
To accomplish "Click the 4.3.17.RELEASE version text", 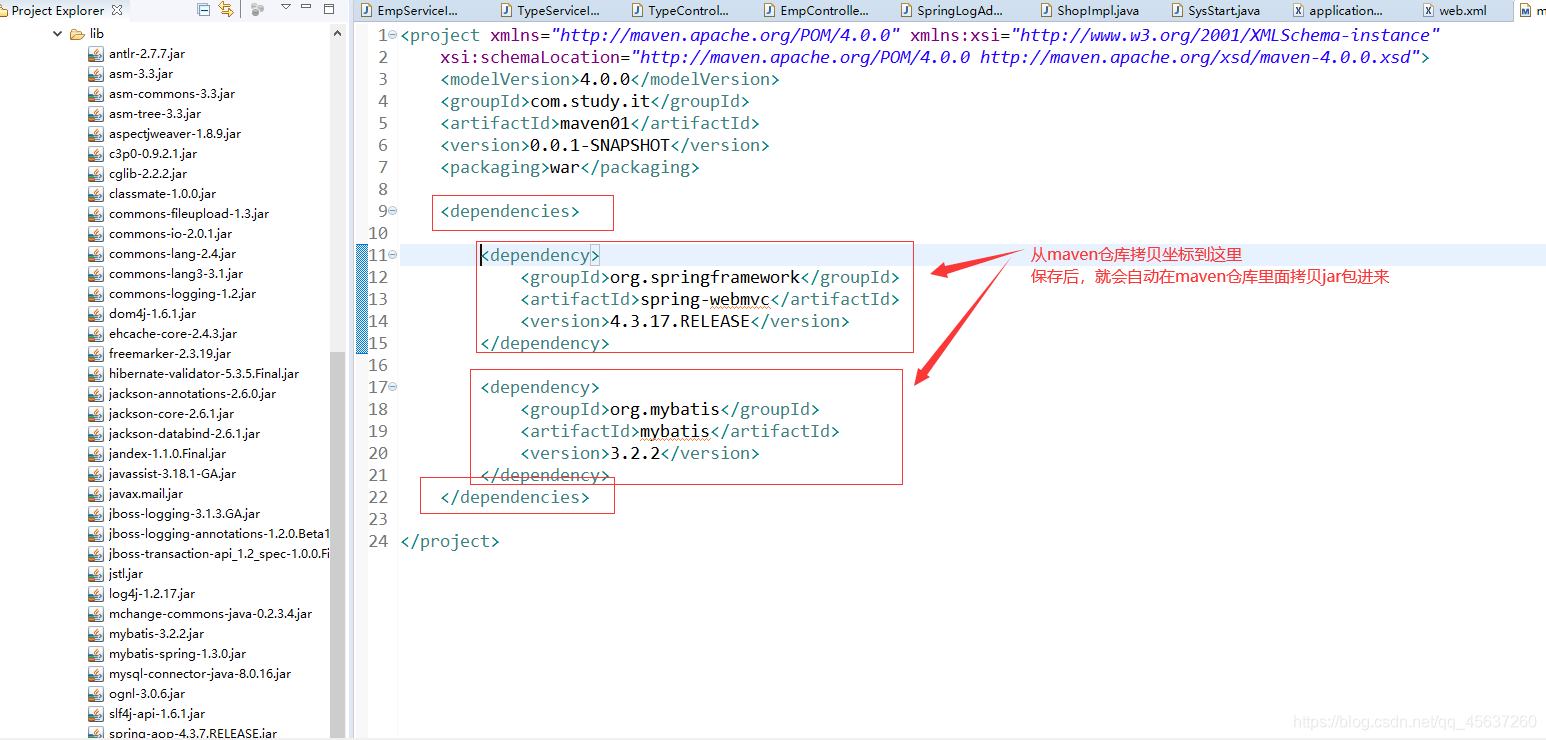I will [x=679, y=321].
